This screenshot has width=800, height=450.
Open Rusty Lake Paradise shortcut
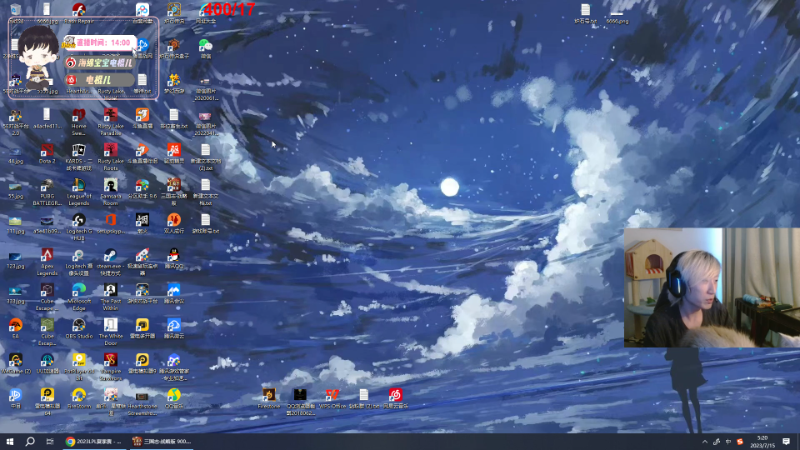tap(111, 115)
